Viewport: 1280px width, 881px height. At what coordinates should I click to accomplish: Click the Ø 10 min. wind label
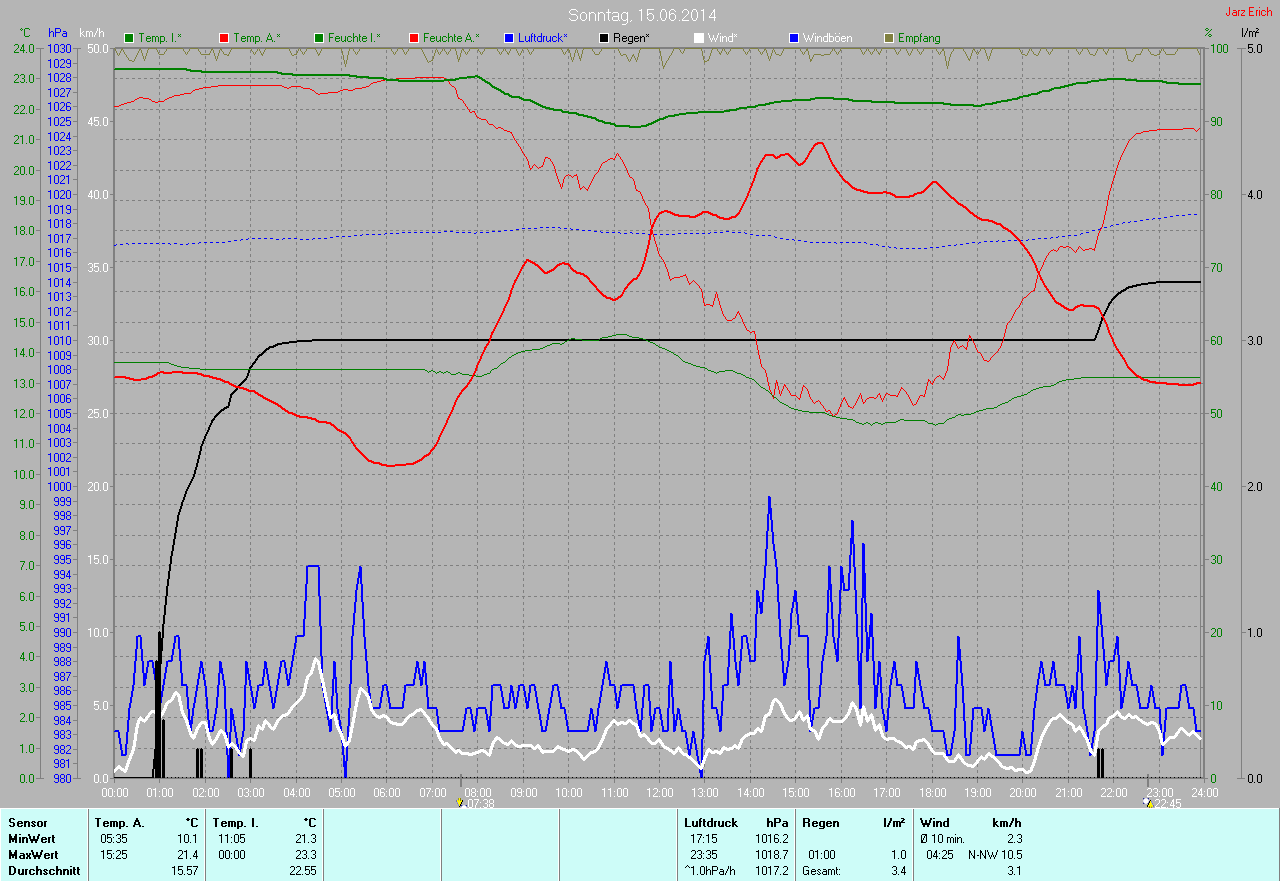[x=942, y=839]
